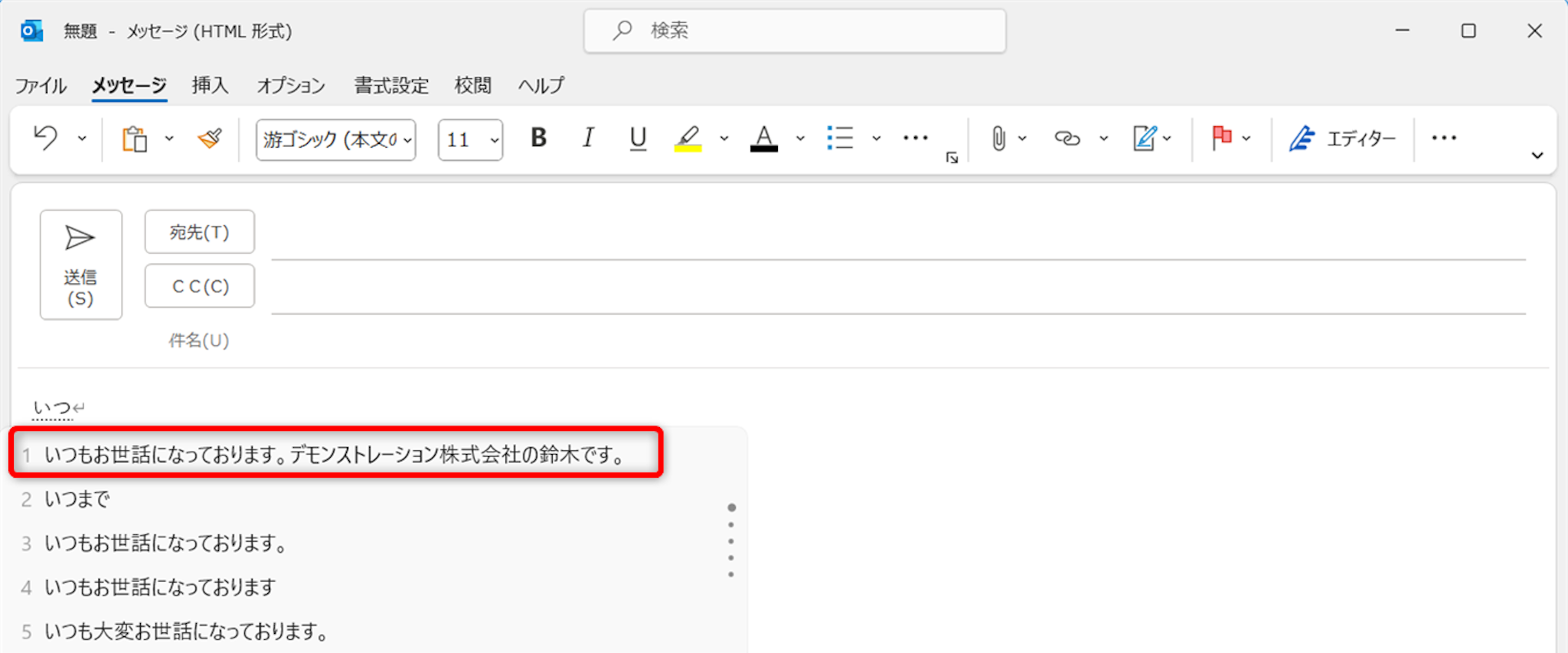The image size is (1568, 653).
Task: Click the 宛先(T) recipient button
Action: click(199, 232)
